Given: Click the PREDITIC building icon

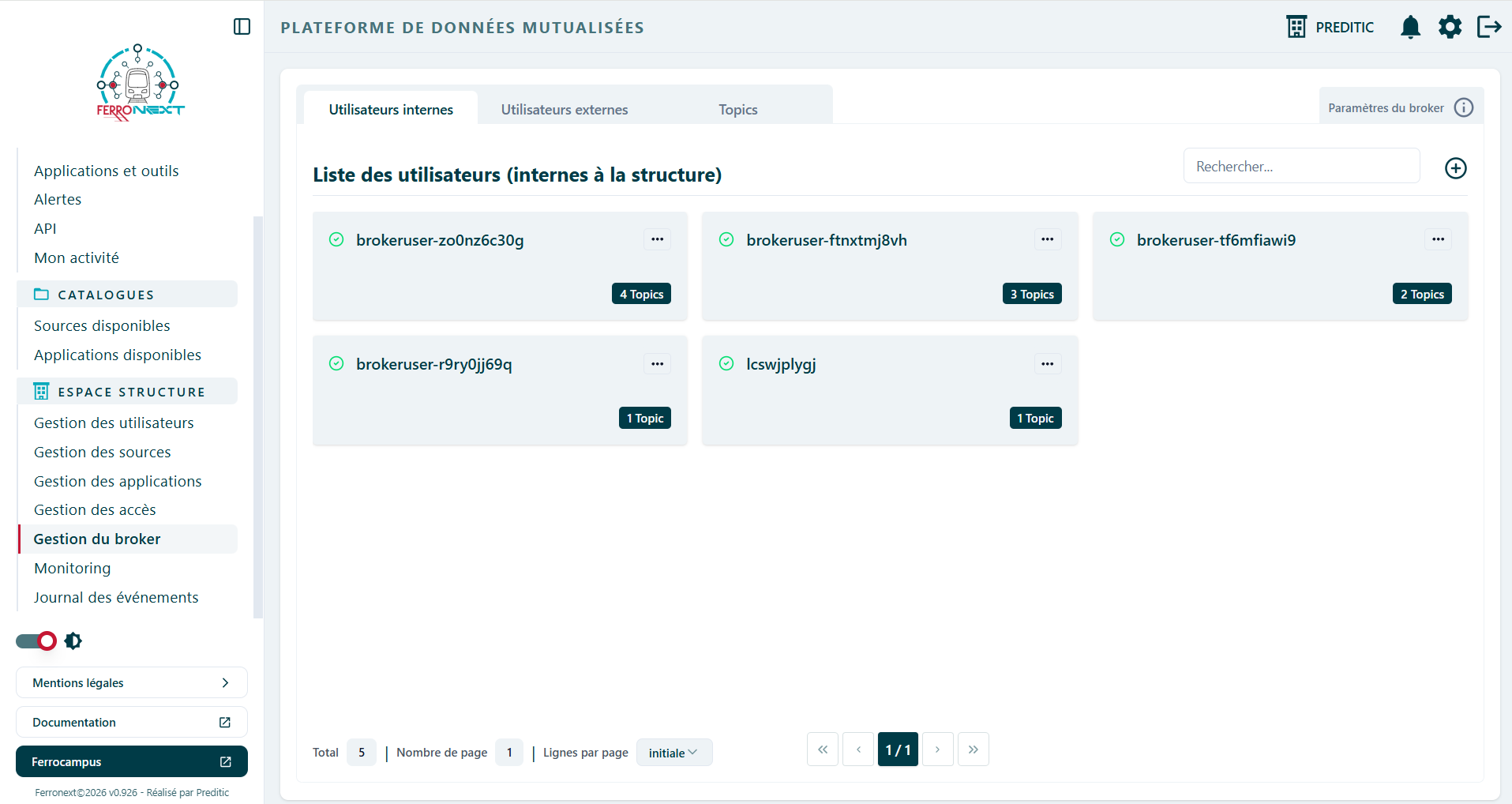Looking at the screenshot, I should pos(1296,27).
